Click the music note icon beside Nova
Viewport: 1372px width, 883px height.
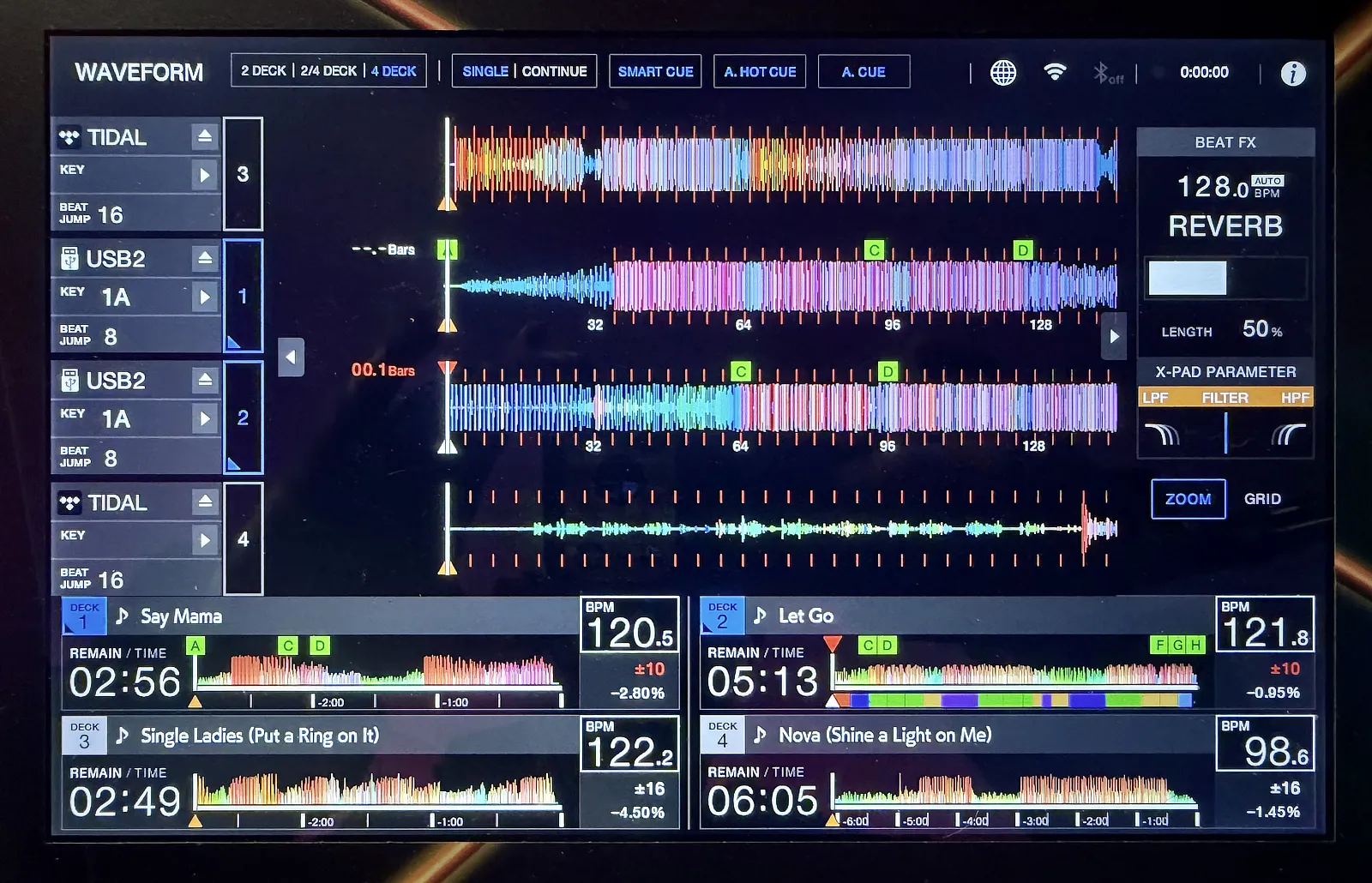tap(760, 735)
